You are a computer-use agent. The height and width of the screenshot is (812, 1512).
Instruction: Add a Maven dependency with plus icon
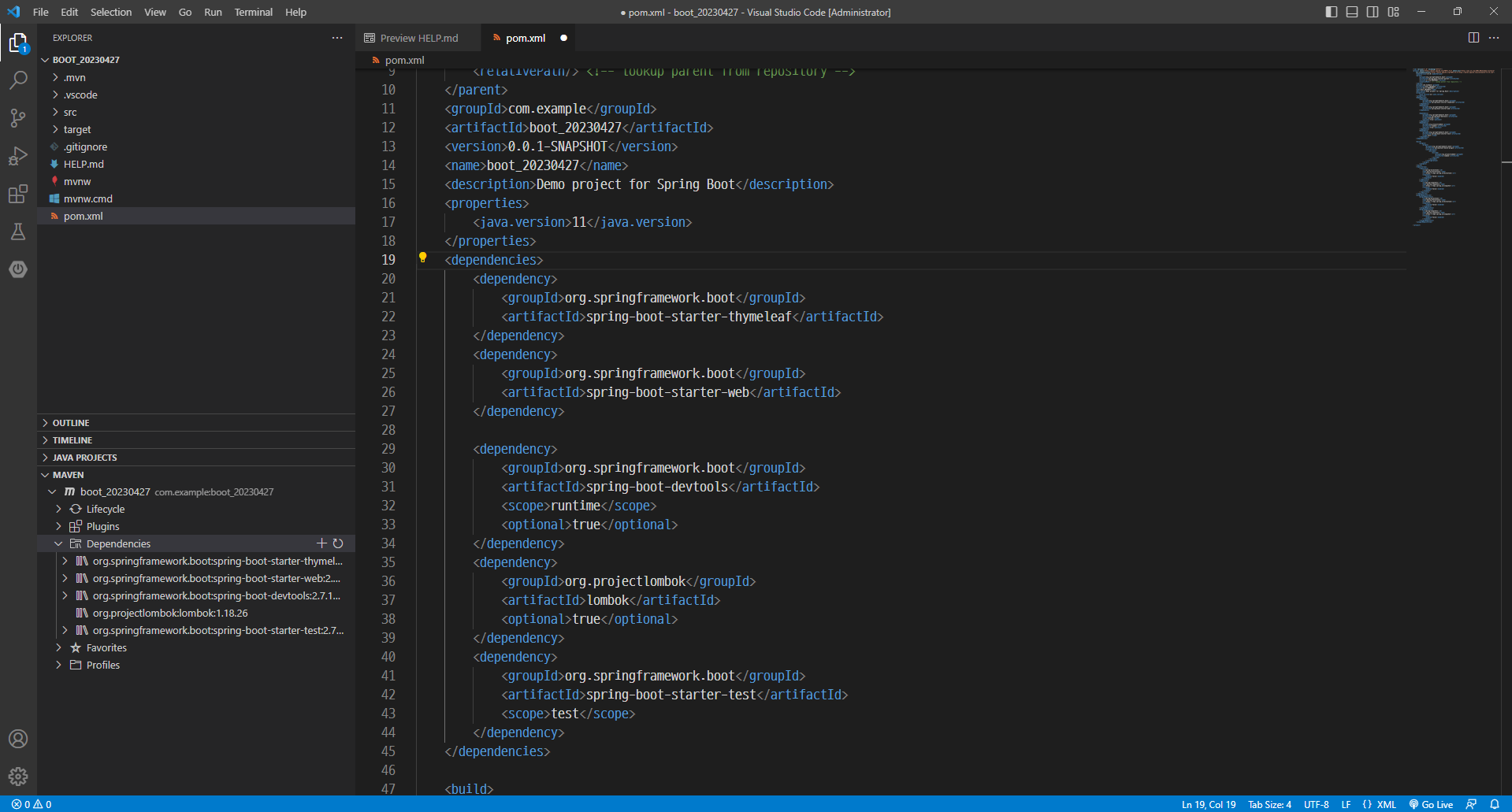(321, 543)
